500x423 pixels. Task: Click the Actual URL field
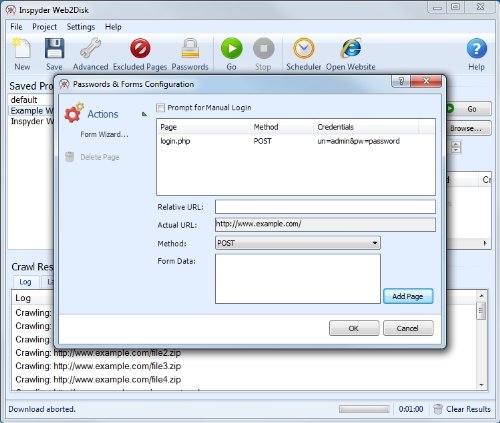click(325, 224)
